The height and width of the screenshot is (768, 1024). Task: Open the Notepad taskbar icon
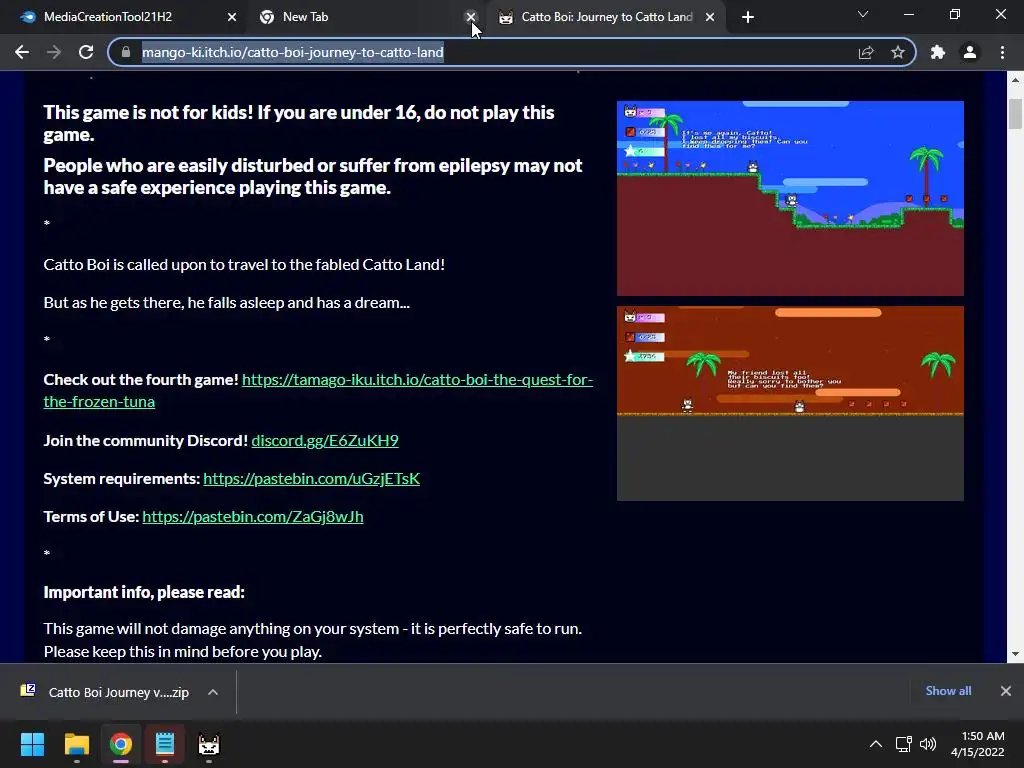pos(165,744)
